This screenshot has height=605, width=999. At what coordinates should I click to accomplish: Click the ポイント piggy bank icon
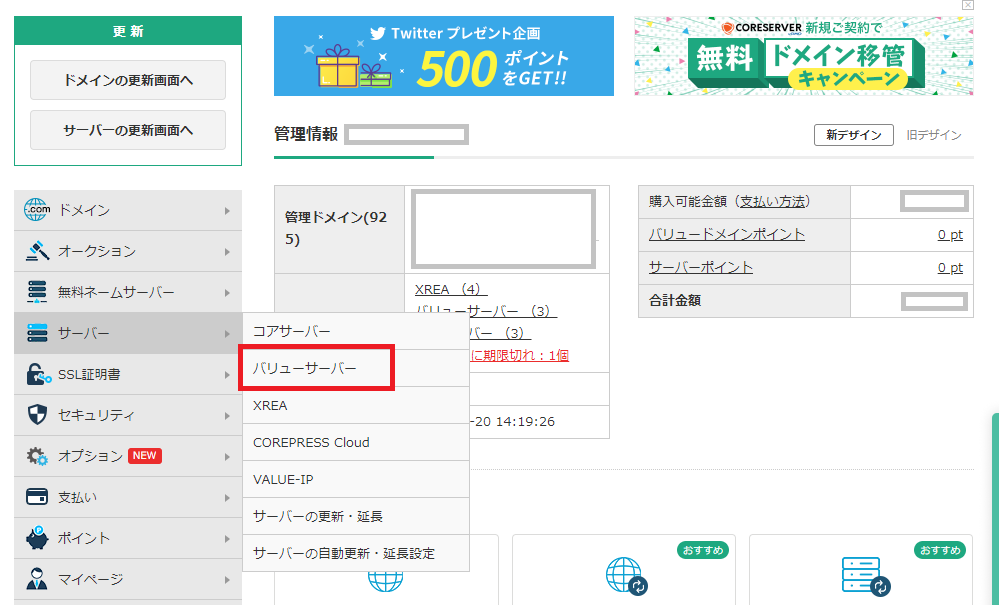pos(37,538)
